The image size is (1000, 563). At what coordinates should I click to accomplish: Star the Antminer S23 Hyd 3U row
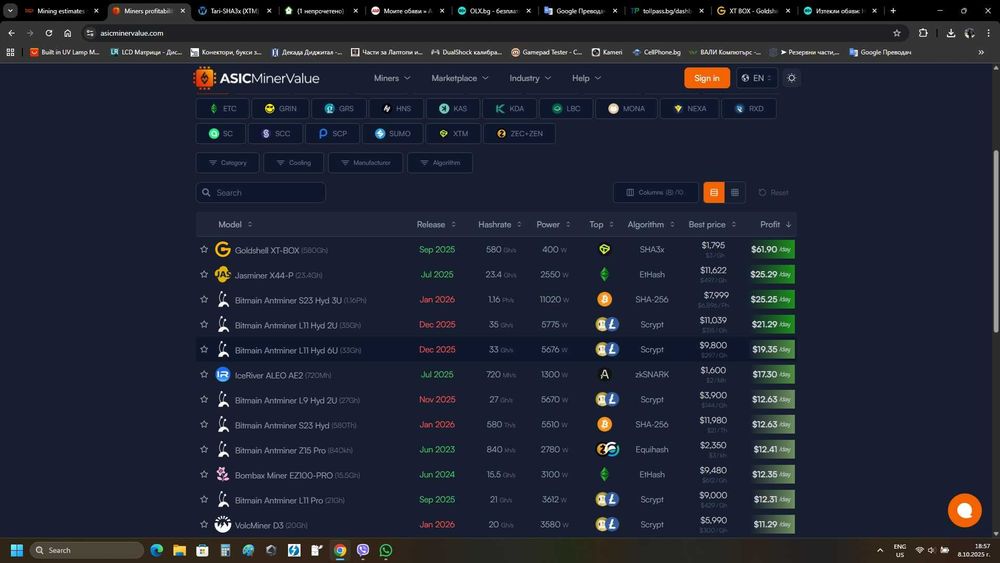[x=204, y=299]
